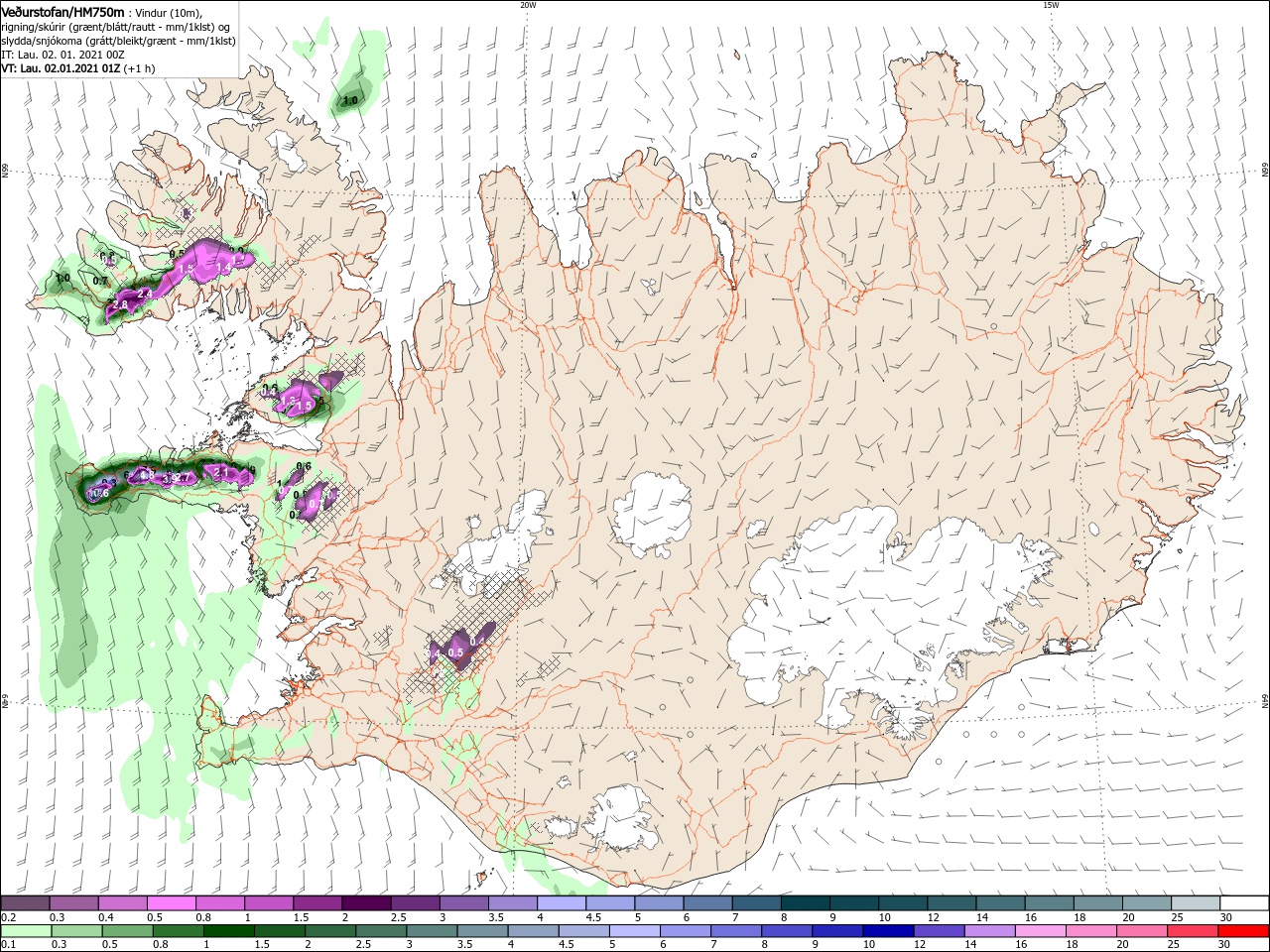Click the darkest green bottom-row swatch 1–1.5
Image resolution: width=1270 pixels, height=952 pixels.
pyautogui.click(x=228, y=931)
